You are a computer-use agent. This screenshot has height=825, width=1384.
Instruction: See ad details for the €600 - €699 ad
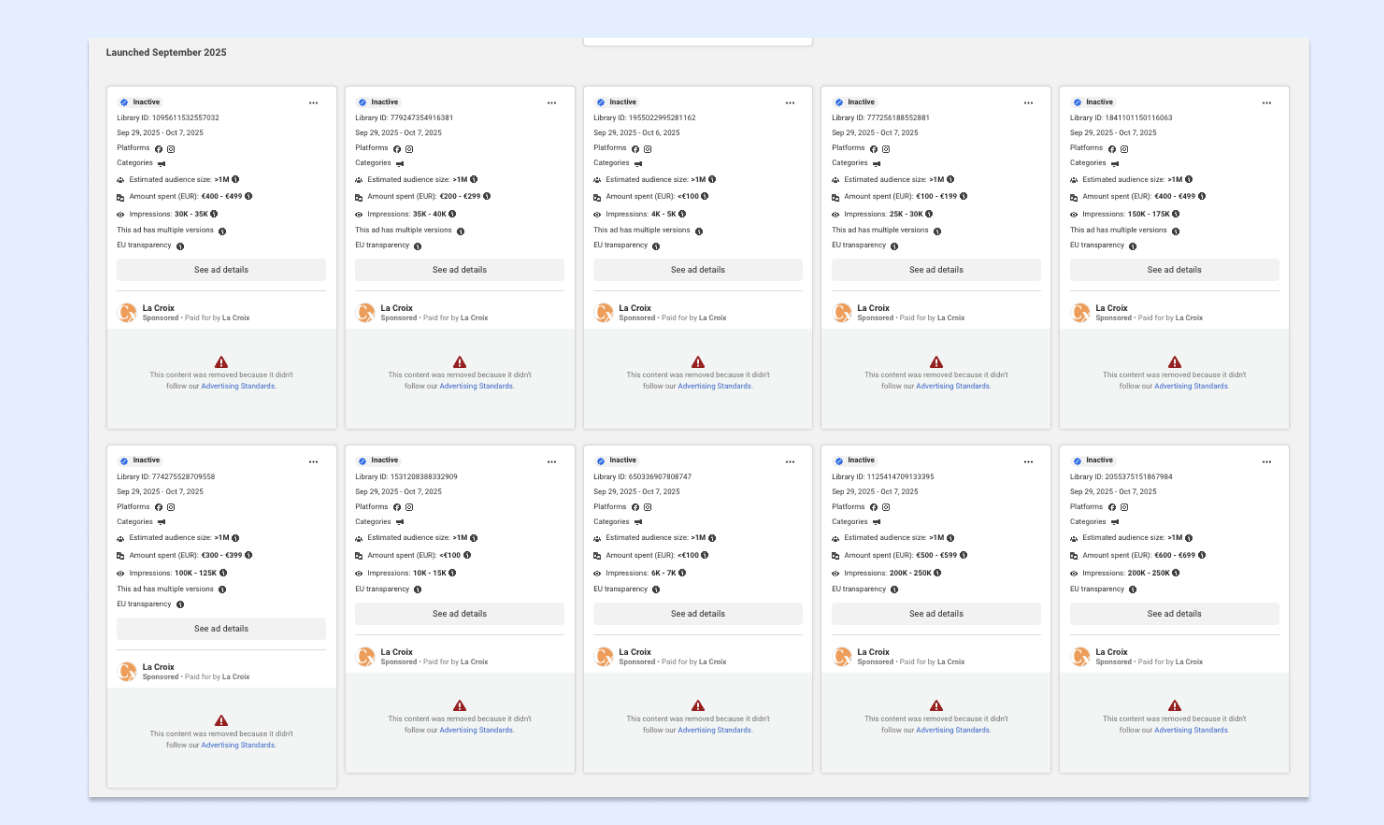[1174, 614]
